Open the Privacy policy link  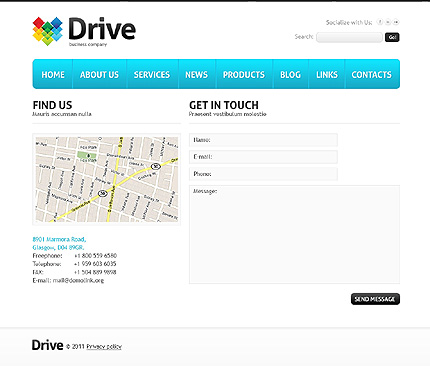104,347
